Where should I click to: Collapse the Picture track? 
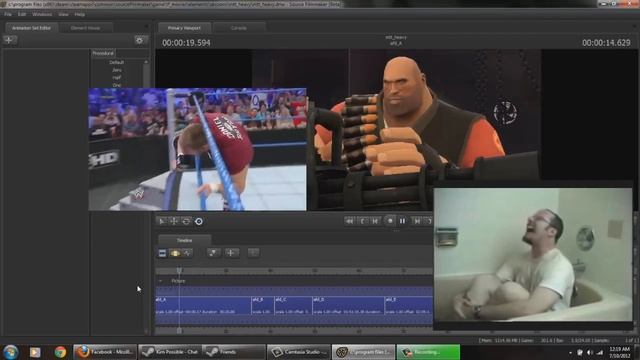pos(160,281)
